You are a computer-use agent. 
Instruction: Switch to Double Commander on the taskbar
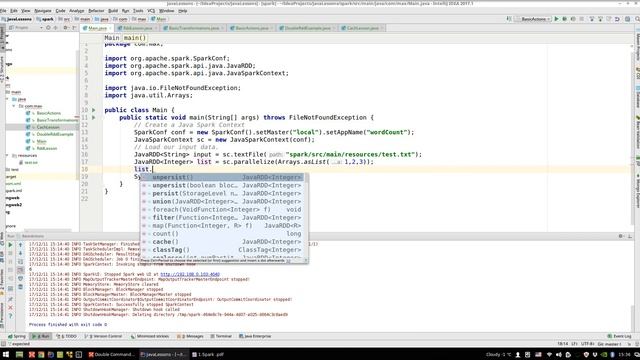pyautogui.click(x=111, y=354)
